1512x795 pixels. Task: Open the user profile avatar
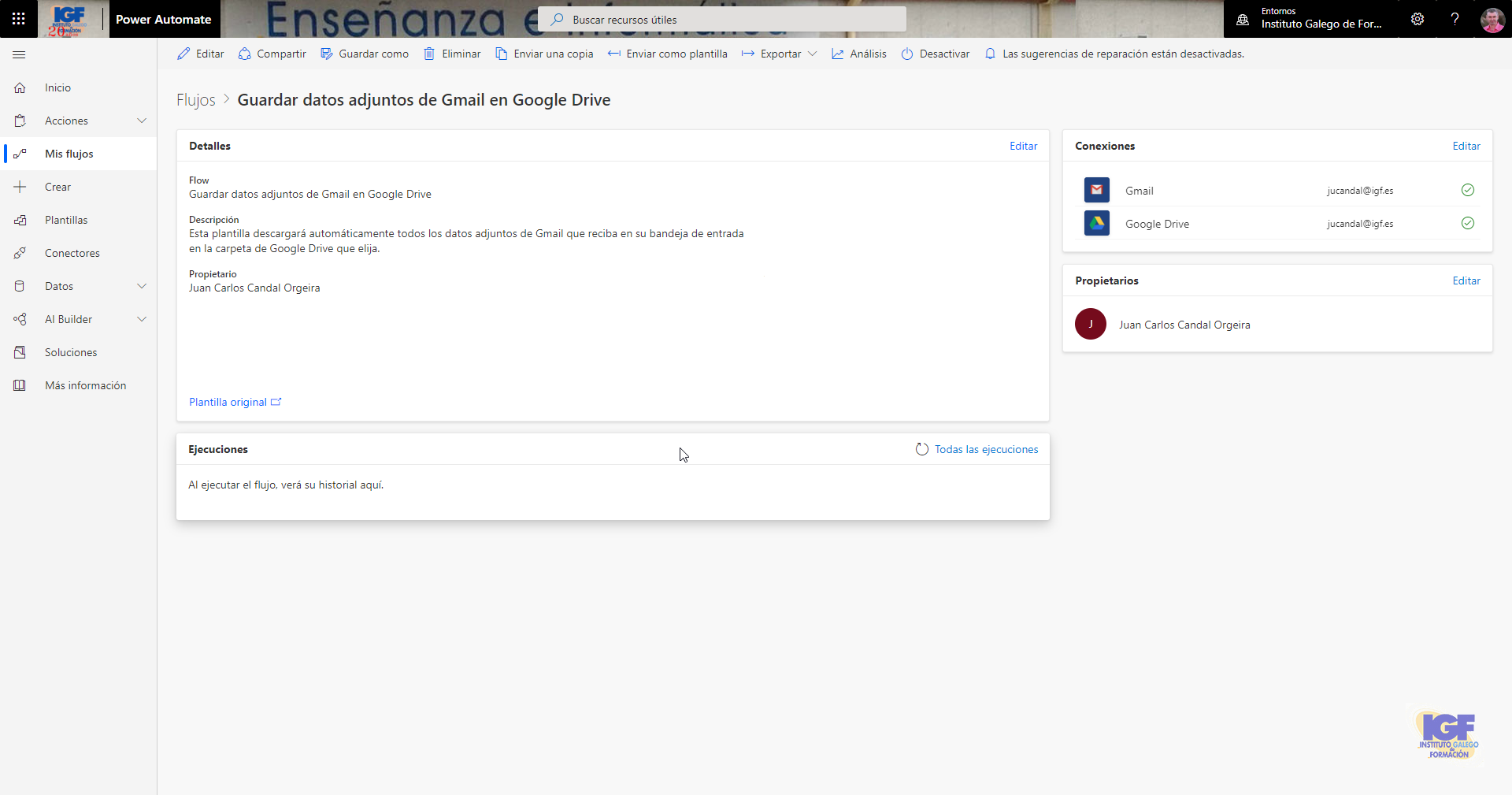(1492, 20)
